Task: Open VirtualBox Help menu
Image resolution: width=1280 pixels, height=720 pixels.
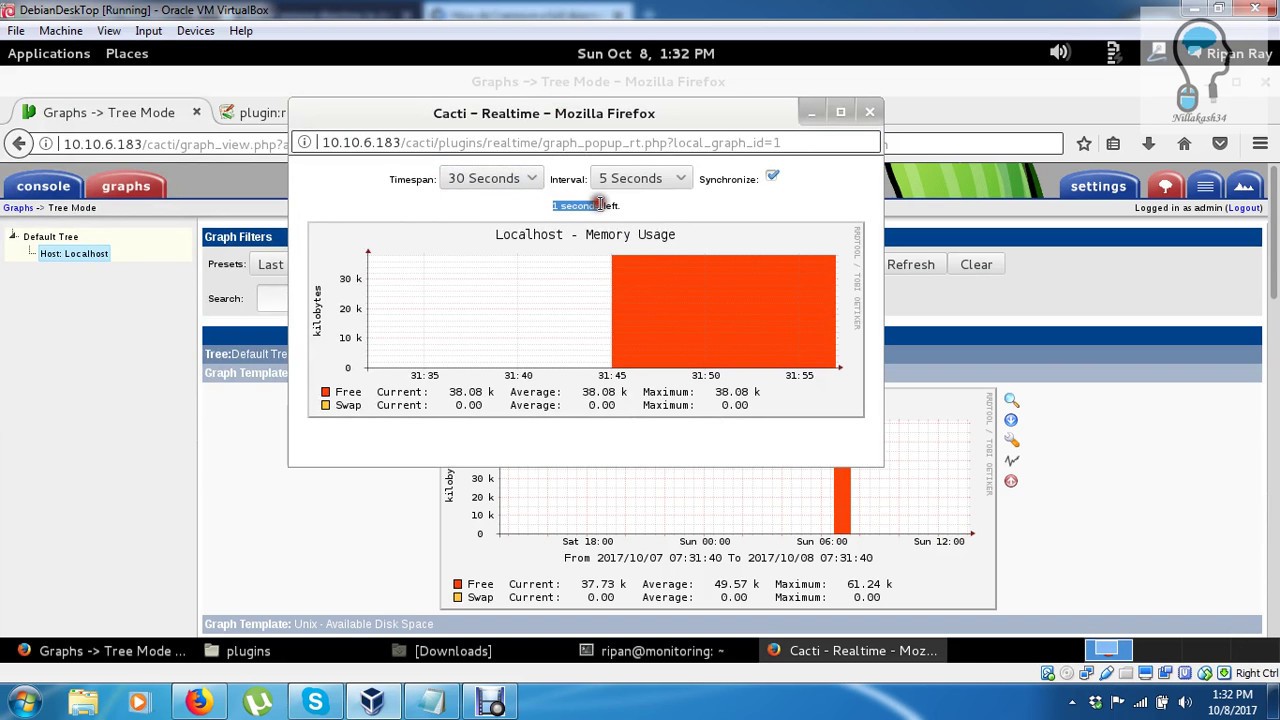Action: click(x=241, y=31)
